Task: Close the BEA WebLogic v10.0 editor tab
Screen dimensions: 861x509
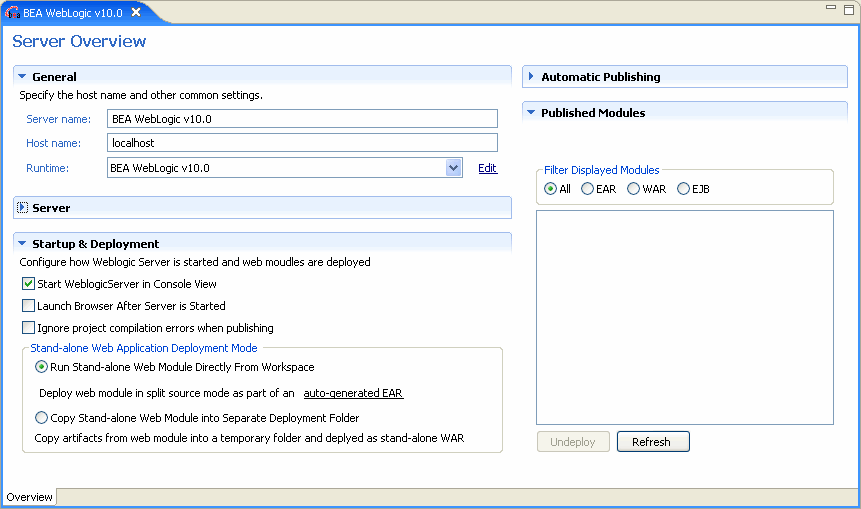Action: [136, 12]
